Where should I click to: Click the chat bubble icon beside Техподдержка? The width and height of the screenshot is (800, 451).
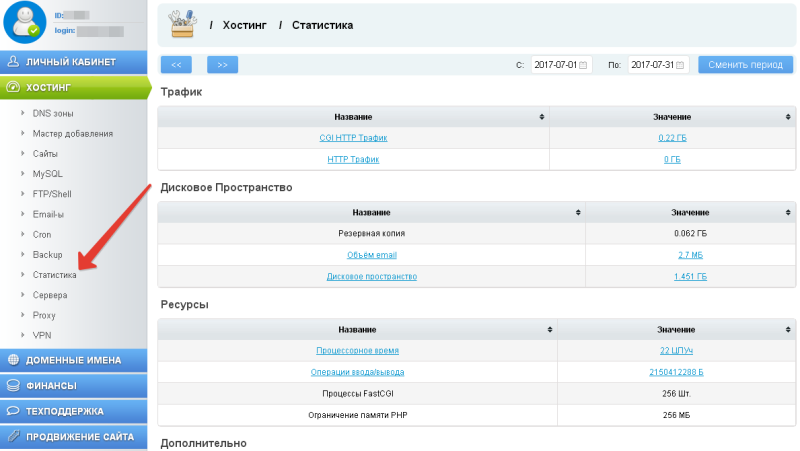tap(13, 410)
